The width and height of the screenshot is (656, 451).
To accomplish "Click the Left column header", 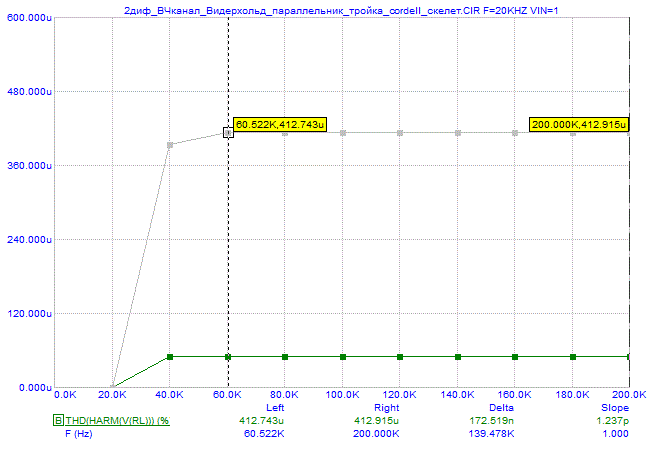I will pyautogui.click(x=275, y=408).
